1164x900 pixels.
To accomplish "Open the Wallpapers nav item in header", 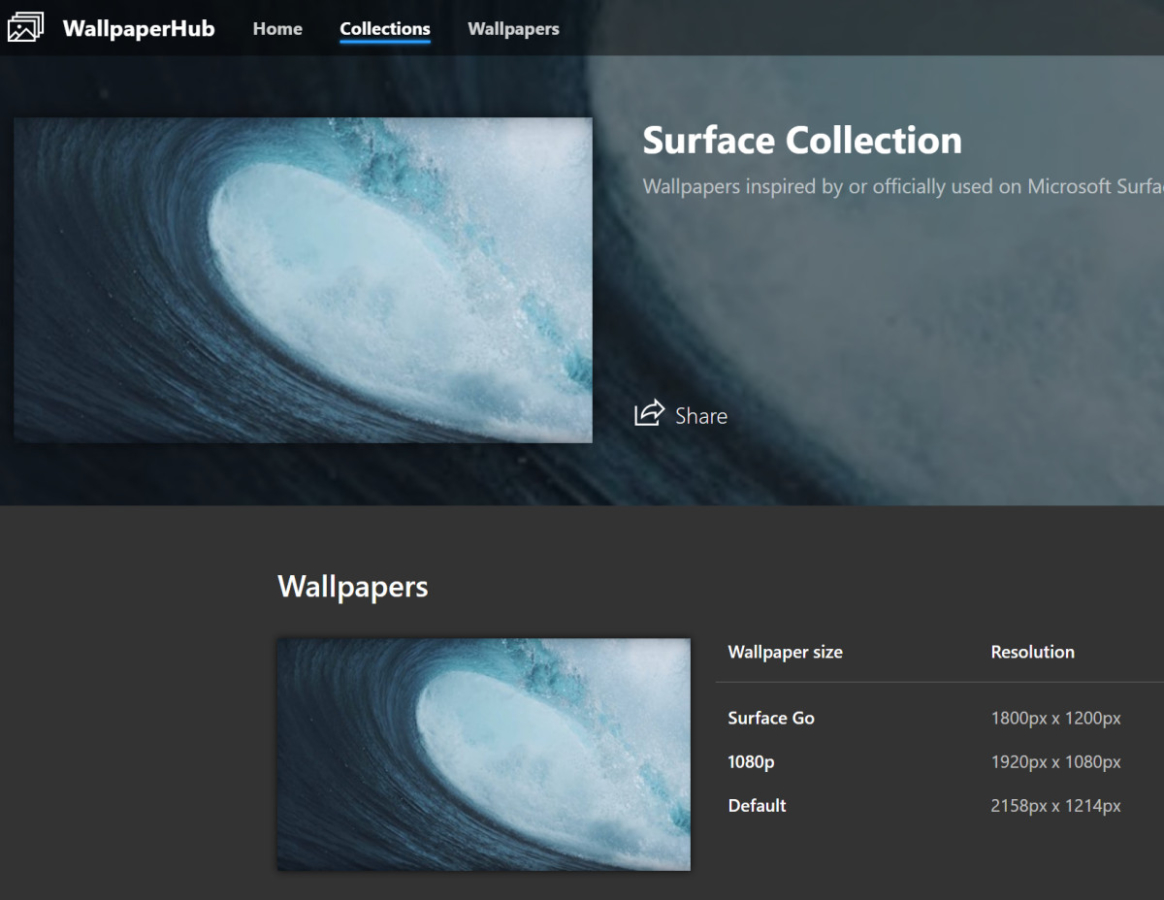I will 513,29.
